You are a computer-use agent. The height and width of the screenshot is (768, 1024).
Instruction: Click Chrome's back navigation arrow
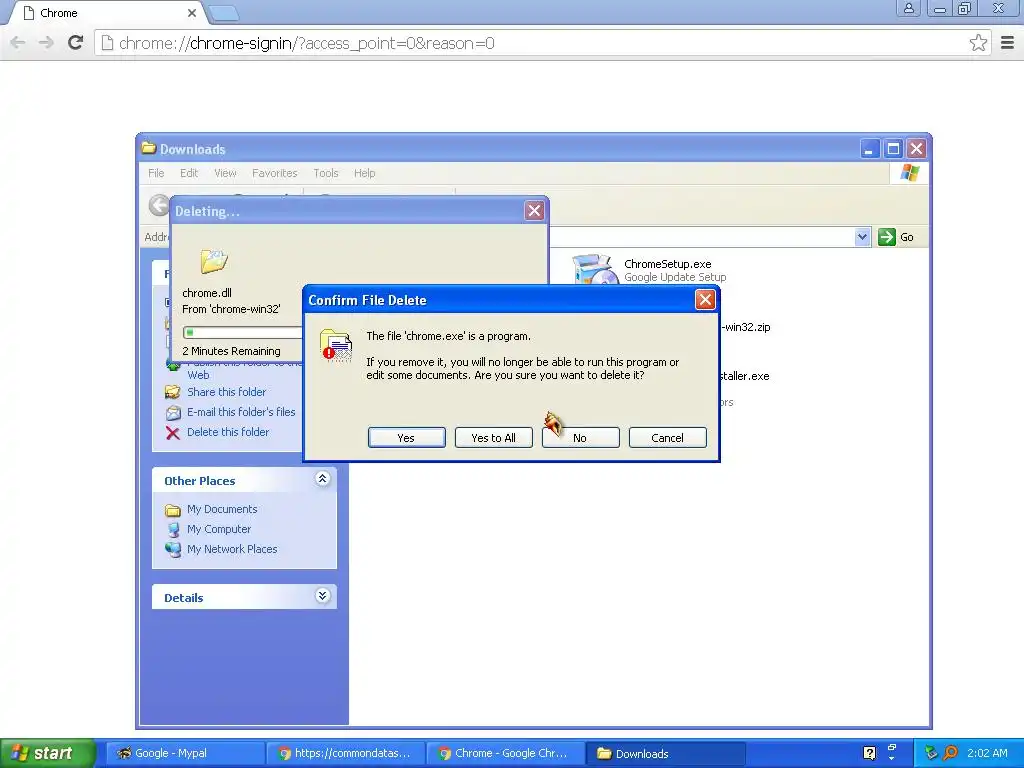pyautogui.click(x=18, y=43)
